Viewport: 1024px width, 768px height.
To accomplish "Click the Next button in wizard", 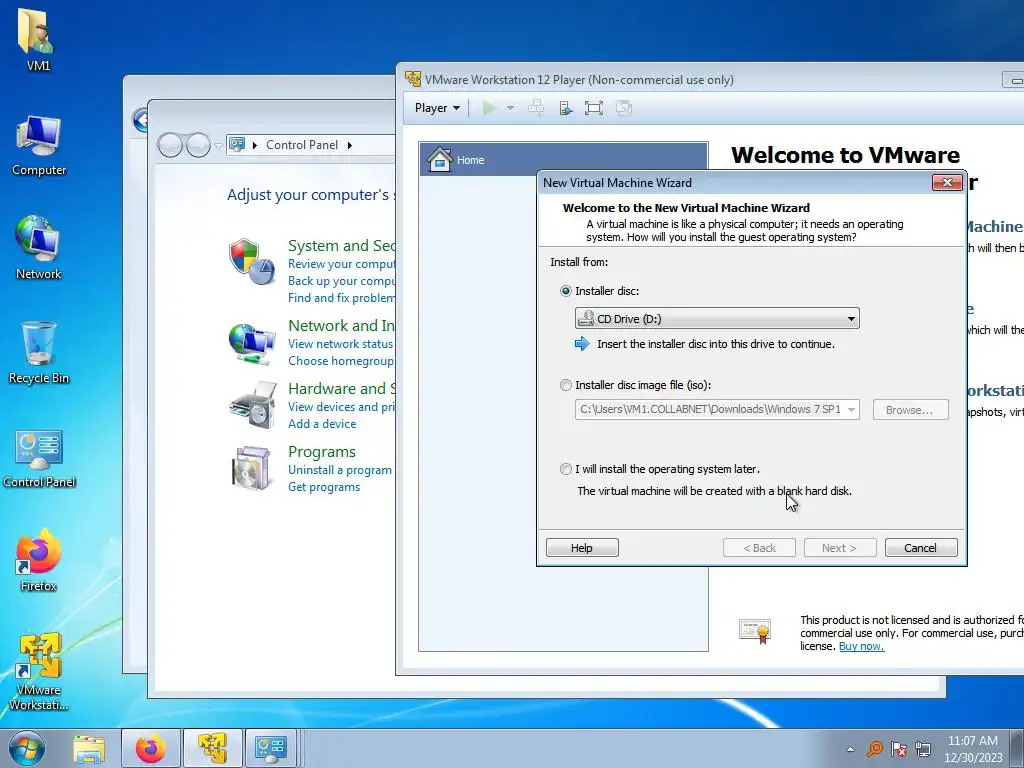I will (840, 548).
